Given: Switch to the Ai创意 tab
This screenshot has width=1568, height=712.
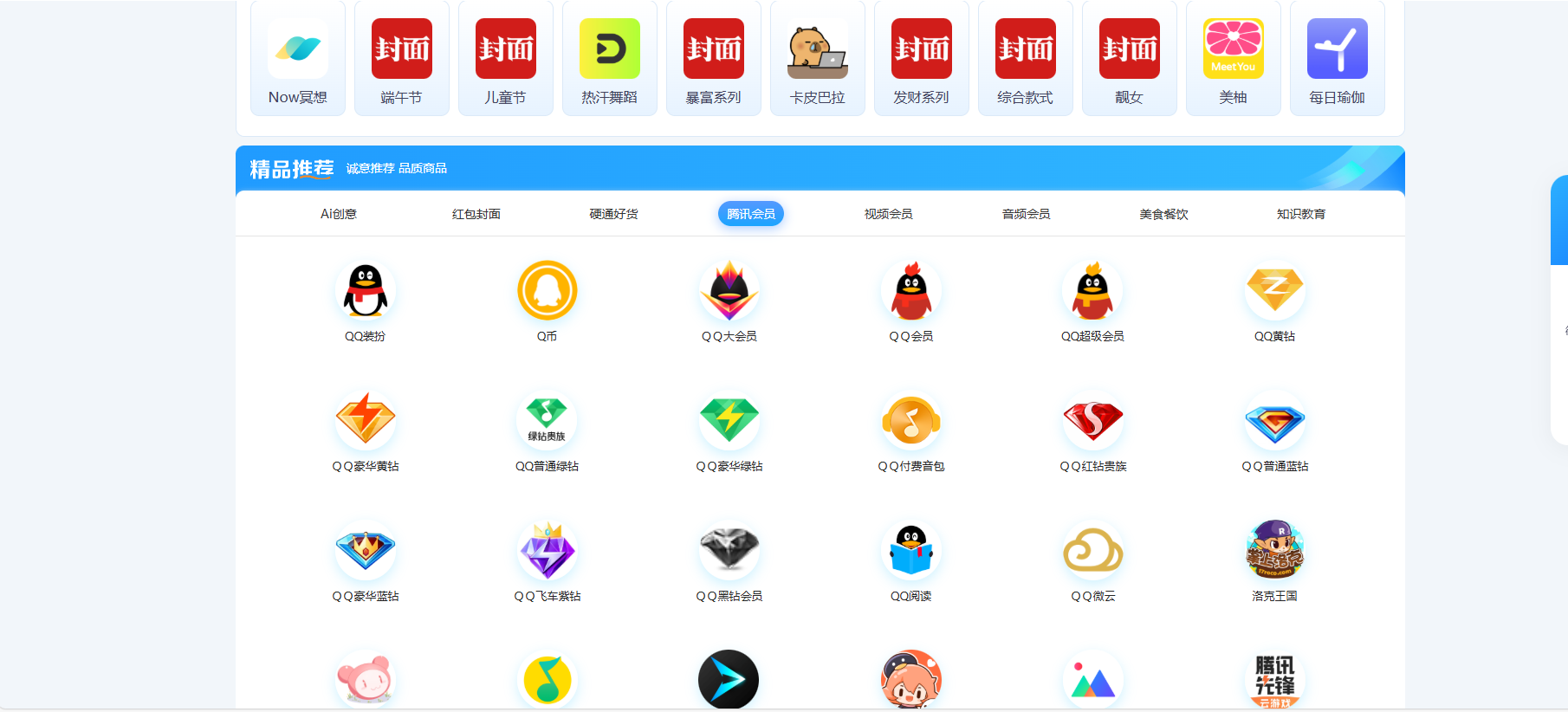Looking at the screenshot, I should click(338, 214).
